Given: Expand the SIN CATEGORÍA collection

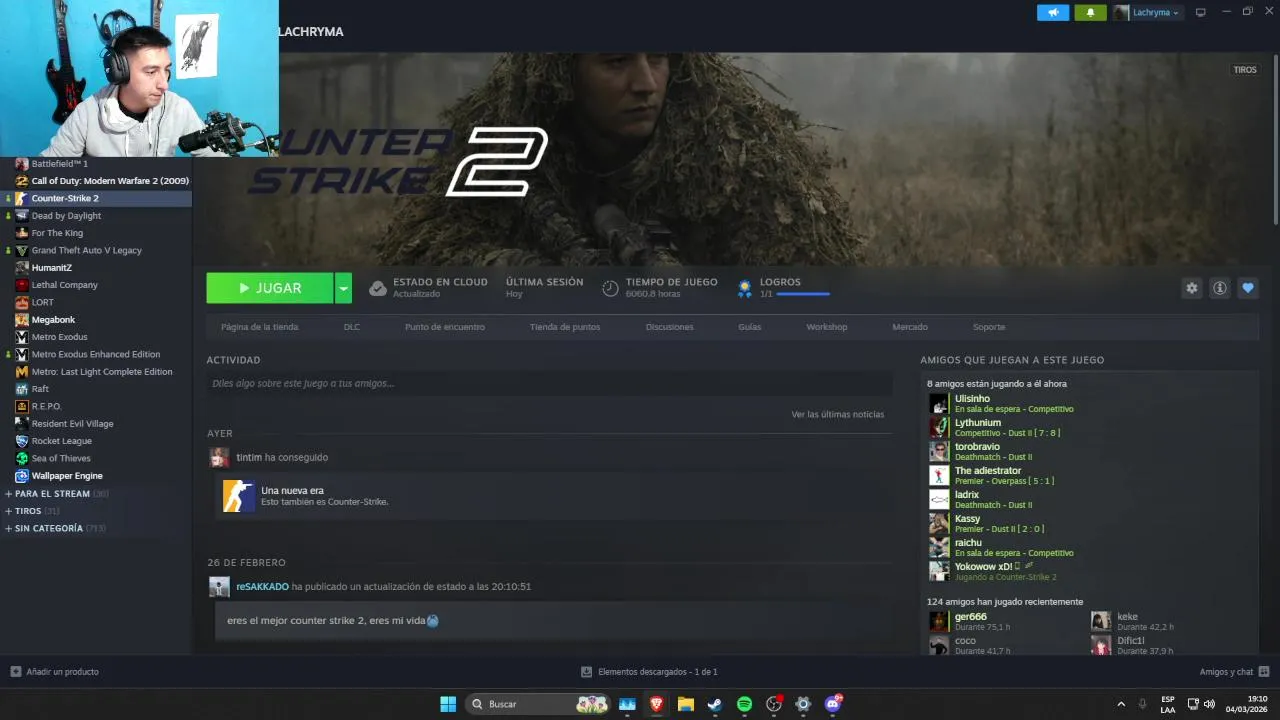Looking at the screenshot, I should tap(9, 528).
